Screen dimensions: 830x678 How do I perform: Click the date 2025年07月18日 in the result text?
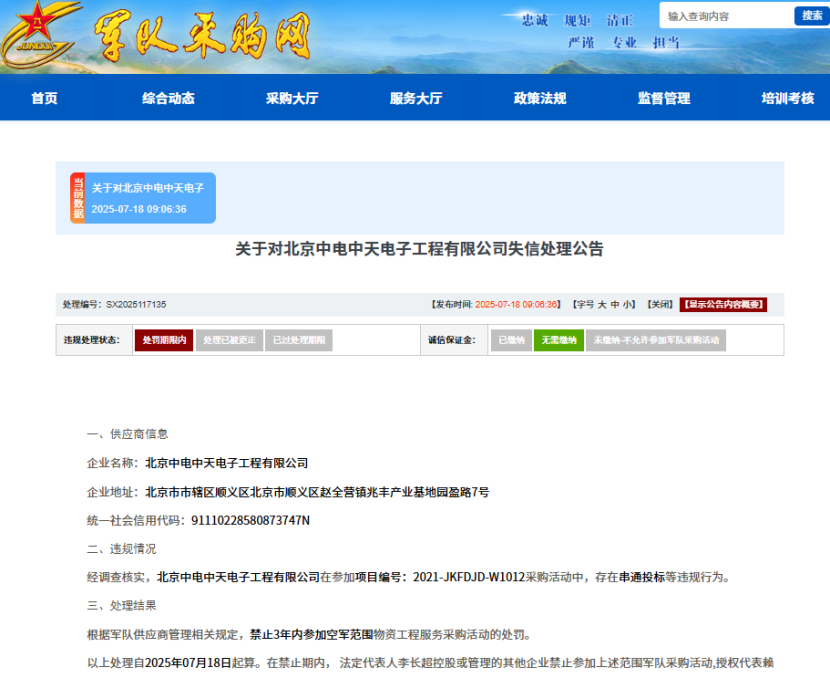[188, 663]
